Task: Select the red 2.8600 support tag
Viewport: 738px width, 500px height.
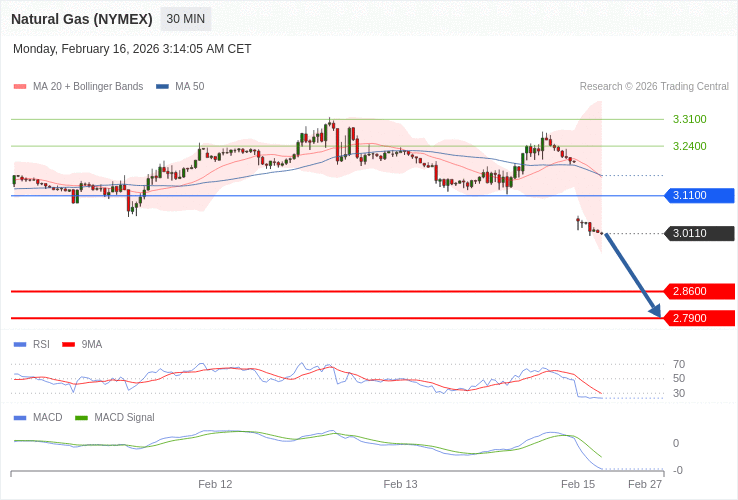Action: 699,291
